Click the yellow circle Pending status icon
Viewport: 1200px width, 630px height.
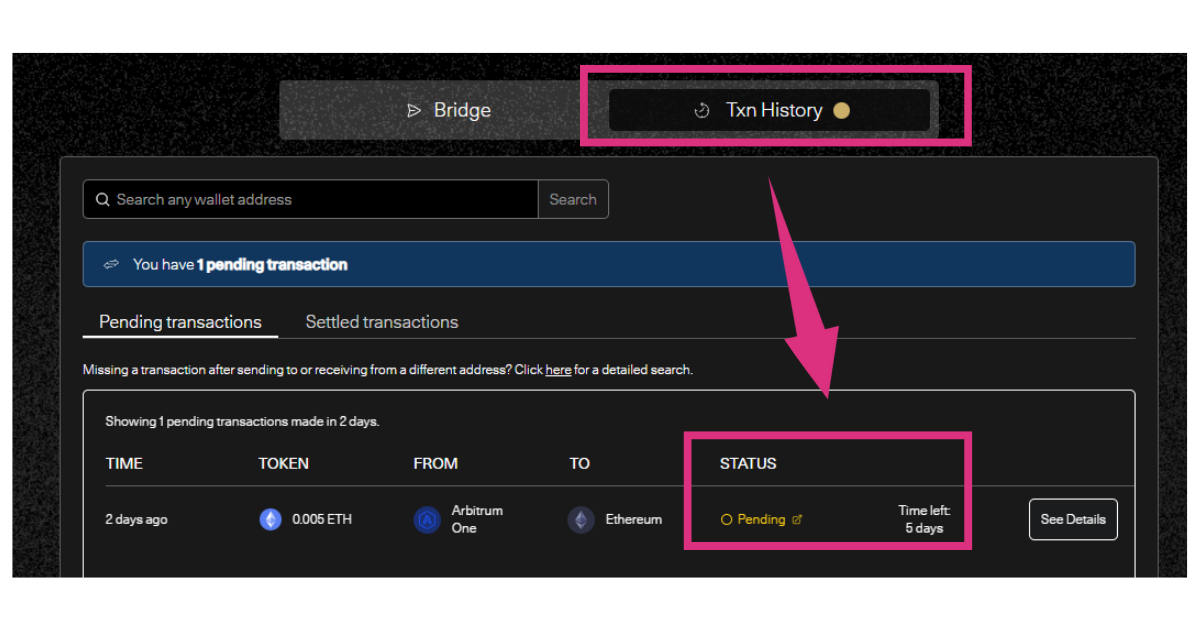[727, 520]
